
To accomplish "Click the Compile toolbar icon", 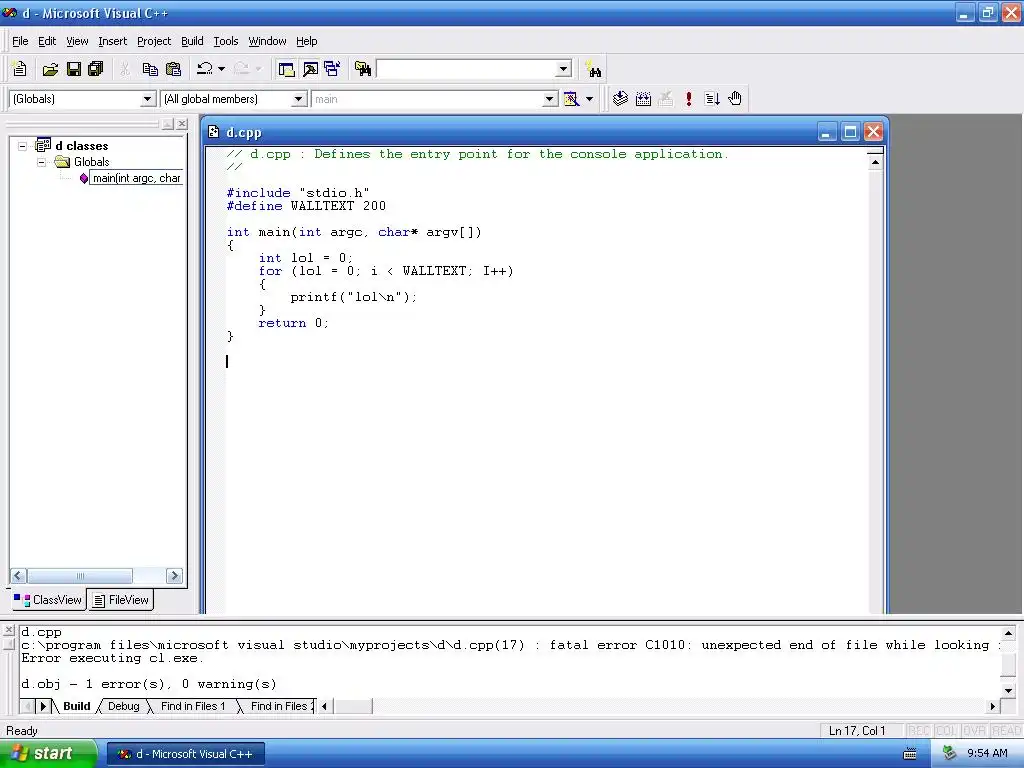I will pos(620,99).
